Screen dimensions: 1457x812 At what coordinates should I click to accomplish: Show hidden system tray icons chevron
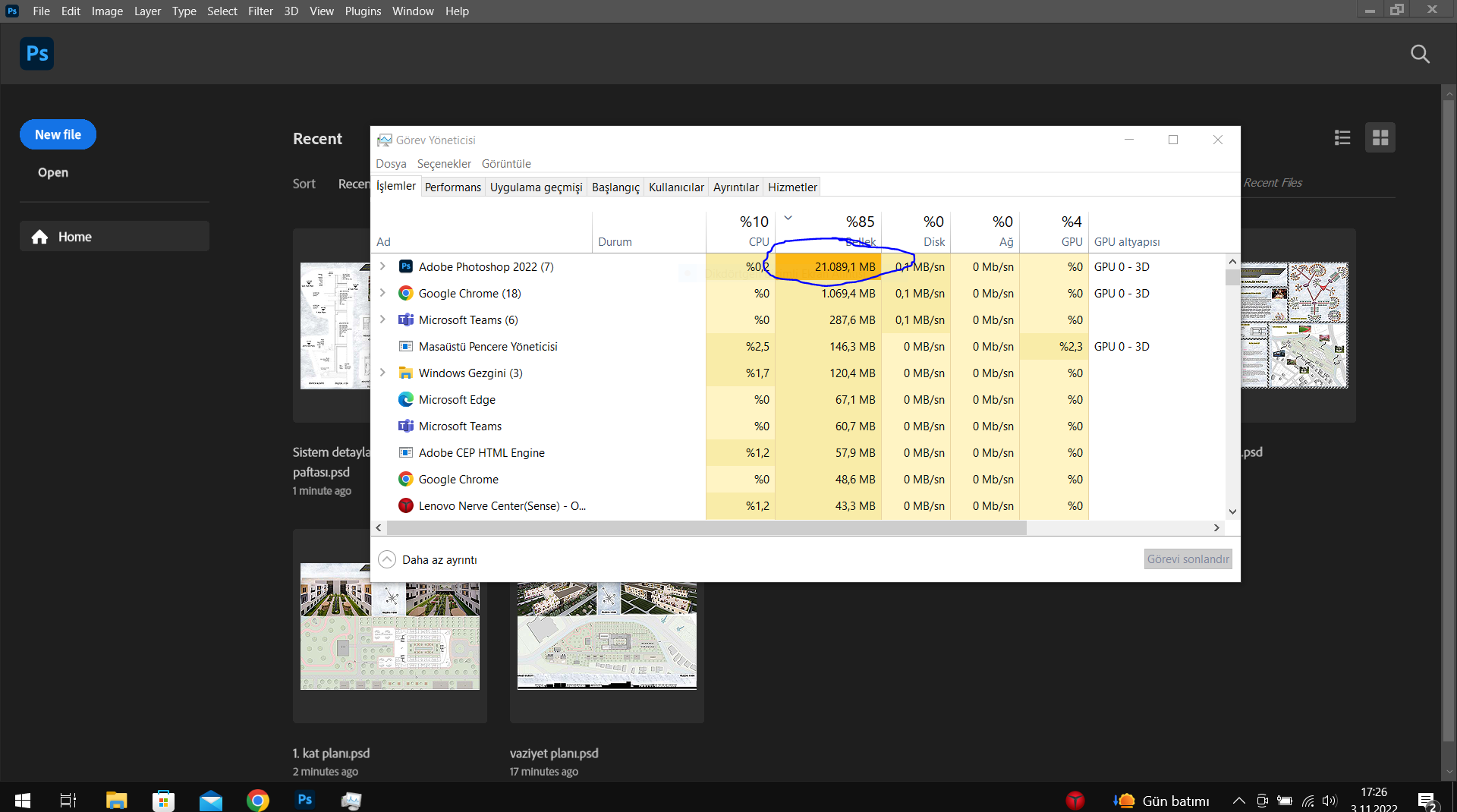click(1238, 801)
